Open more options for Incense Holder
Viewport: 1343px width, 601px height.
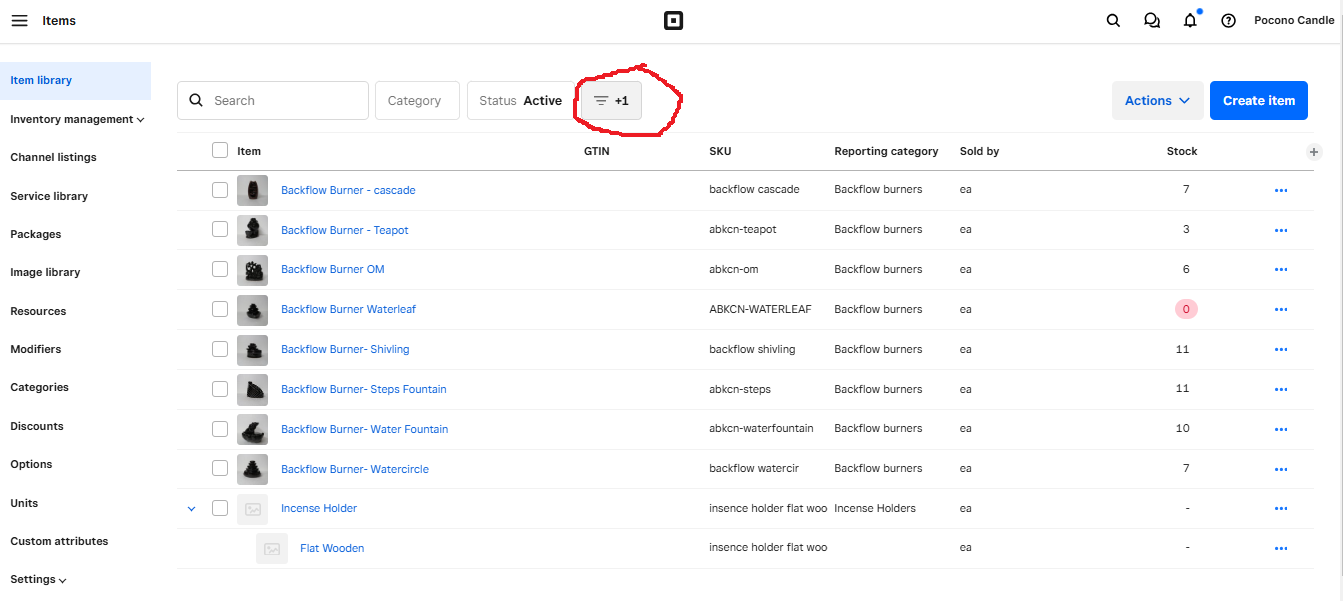point(1281,509)
